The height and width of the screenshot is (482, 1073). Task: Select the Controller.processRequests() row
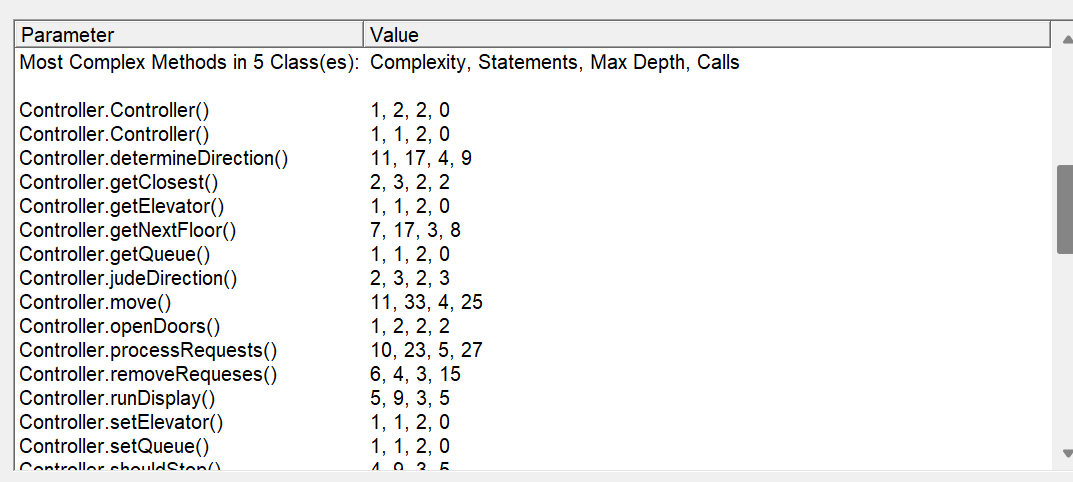[533, 350]
